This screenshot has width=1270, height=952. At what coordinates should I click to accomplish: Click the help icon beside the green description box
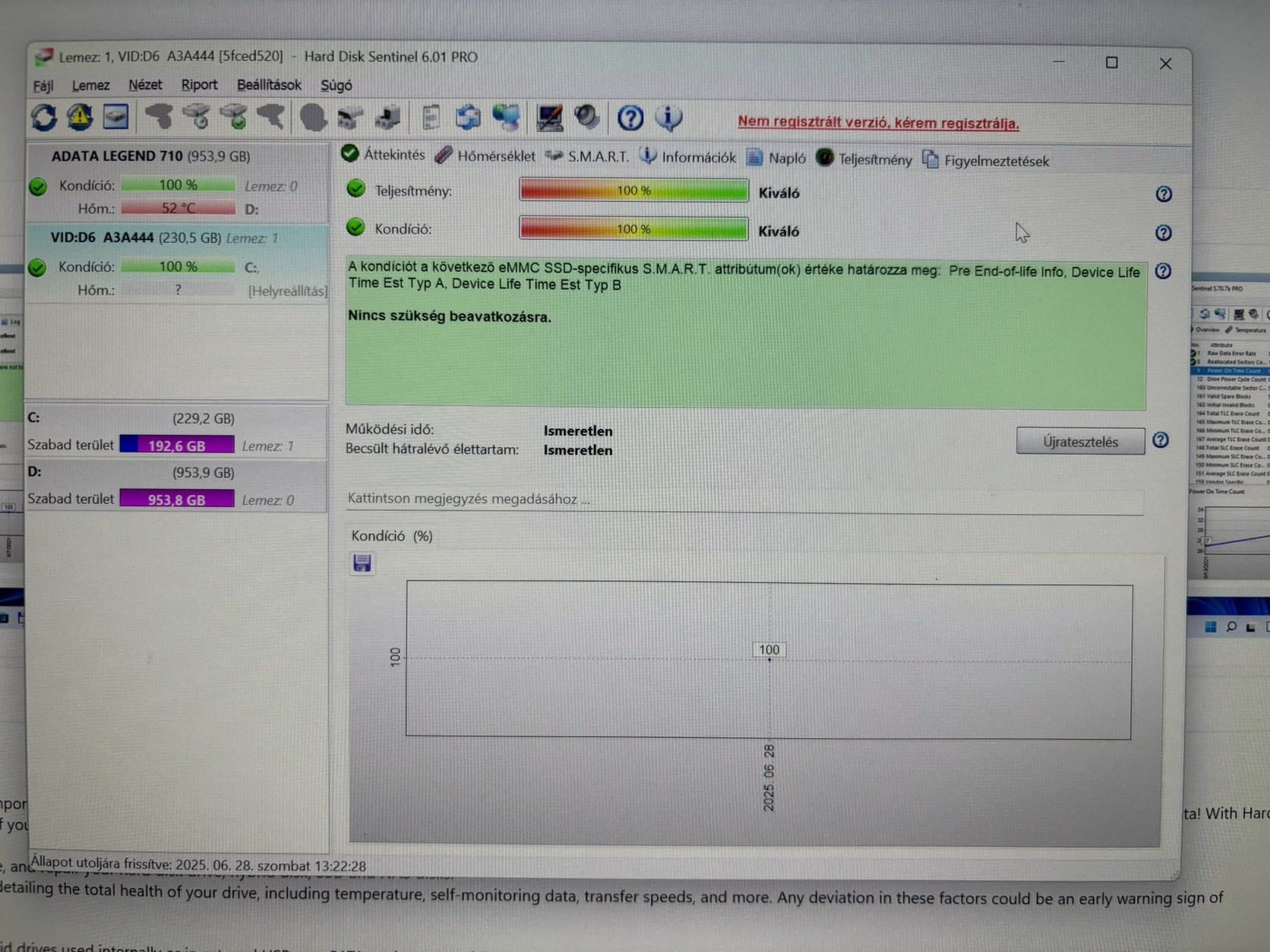[1163, 271]
